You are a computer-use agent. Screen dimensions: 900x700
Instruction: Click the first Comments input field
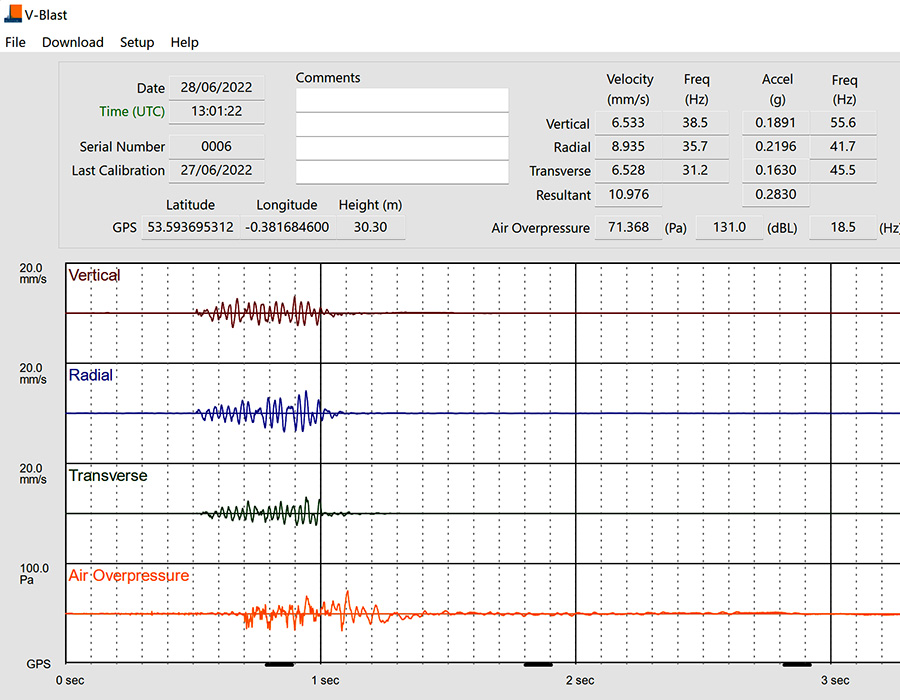401,99
